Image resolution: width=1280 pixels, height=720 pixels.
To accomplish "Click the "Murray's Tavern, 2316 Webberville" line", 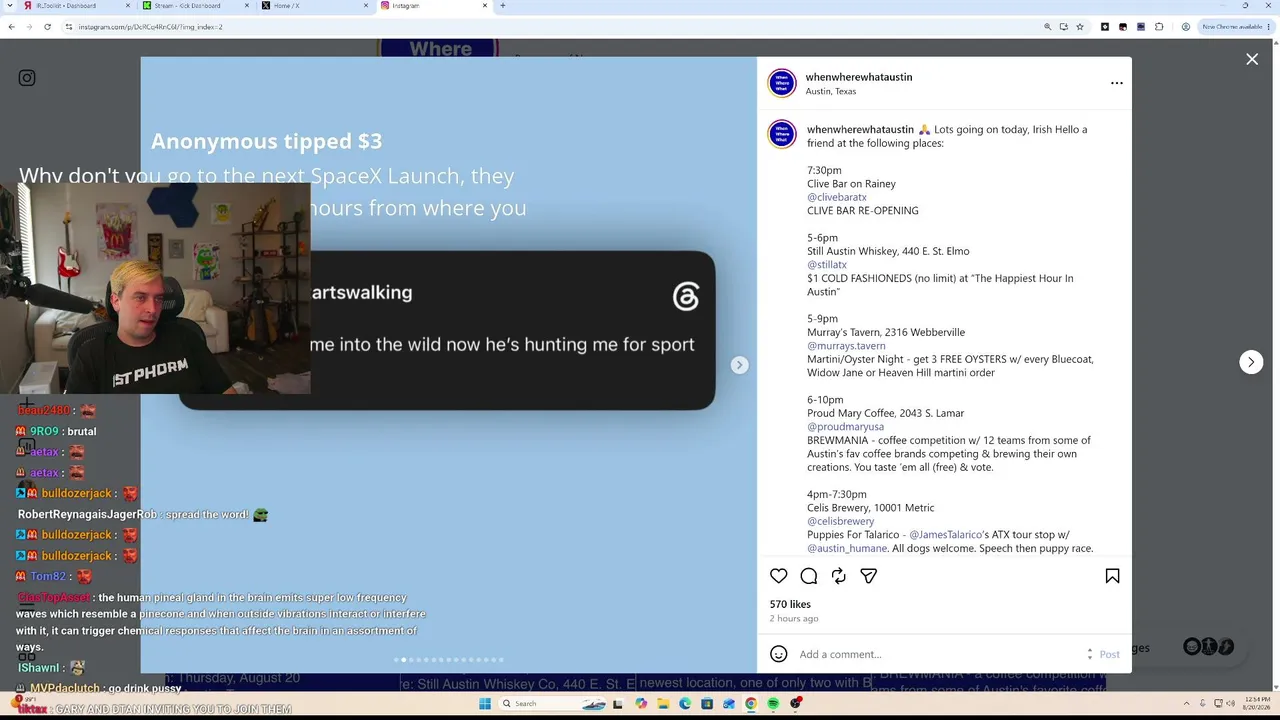I will 886,332.
